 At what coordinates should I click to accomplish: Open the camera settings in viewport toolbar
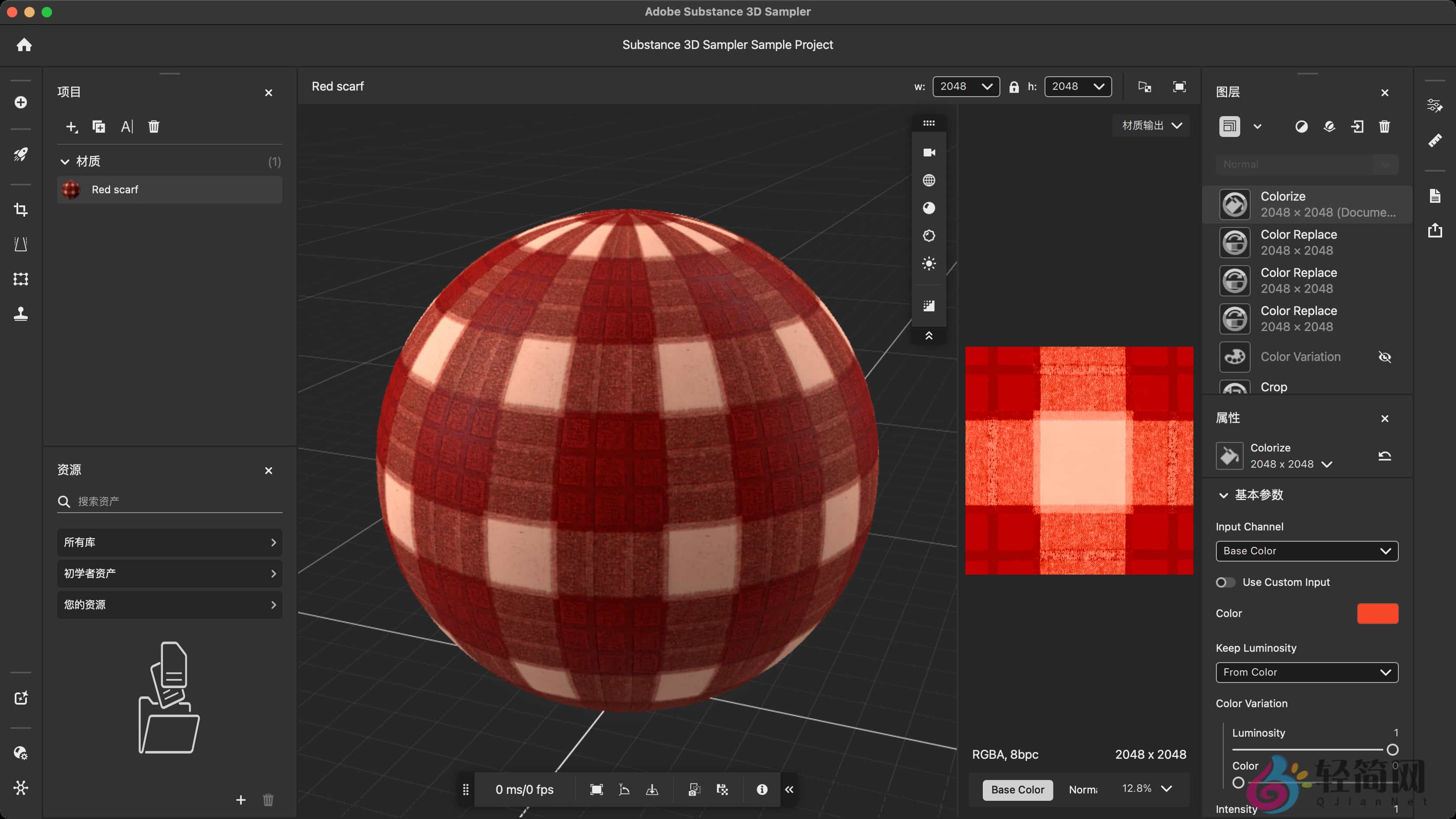tap(929, 152)
